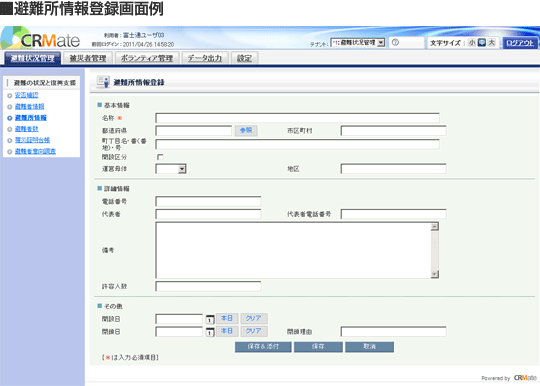Click inside the 備考 text area
Viewport: 540px width, 386px height.
coord(293,250)
